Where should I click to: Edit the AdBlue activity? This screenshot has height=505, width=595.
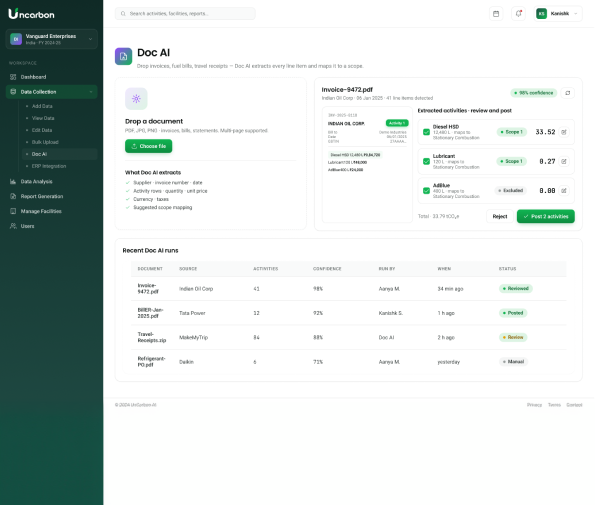[564, 190]
